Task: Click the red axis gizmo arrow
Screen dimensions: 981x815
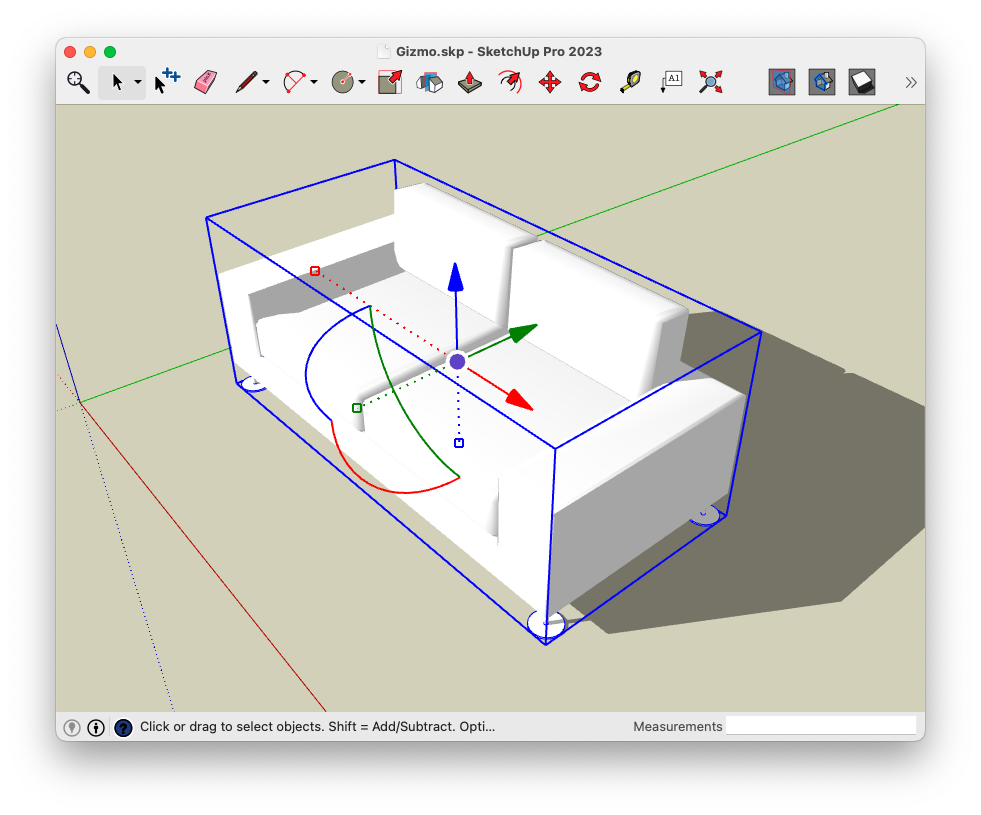Action: pos(518,400)
